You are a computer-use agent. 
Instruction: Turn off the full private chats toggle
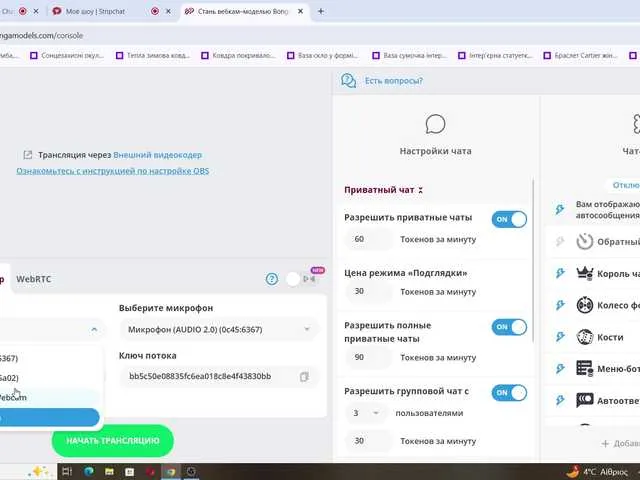[x=509, y=327]
